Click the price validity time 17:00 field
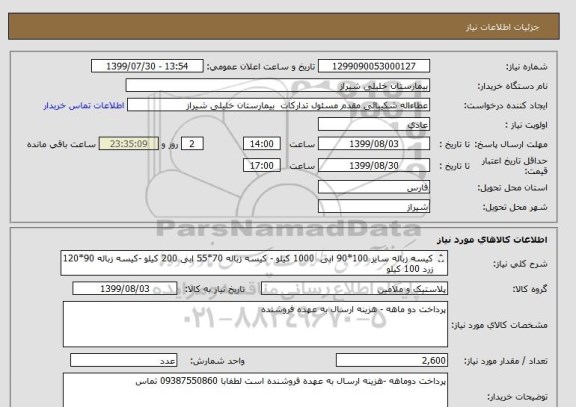 tap(262, 165)
